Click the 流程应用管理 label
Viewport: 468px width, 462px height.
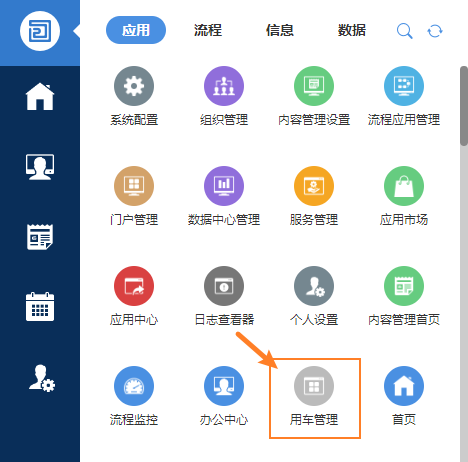click(x=404, y=120)
